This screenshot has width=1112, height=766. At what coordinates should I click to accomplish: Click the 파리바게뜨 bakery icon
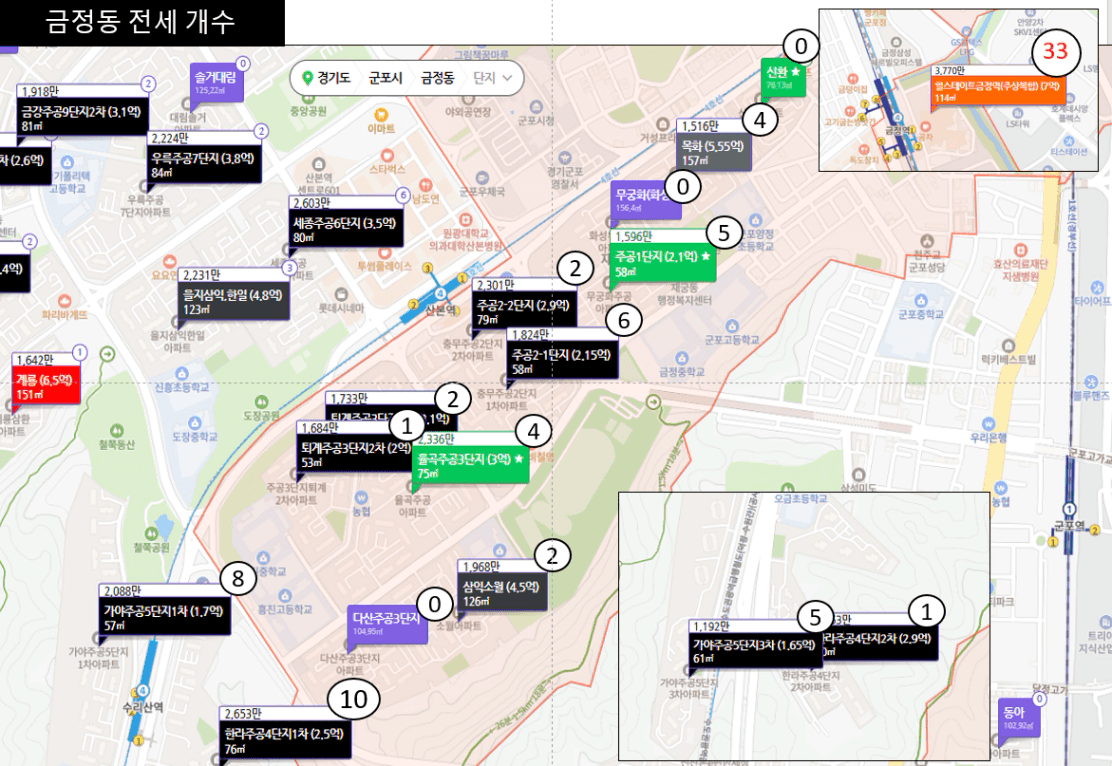click(x=65, y=301)
